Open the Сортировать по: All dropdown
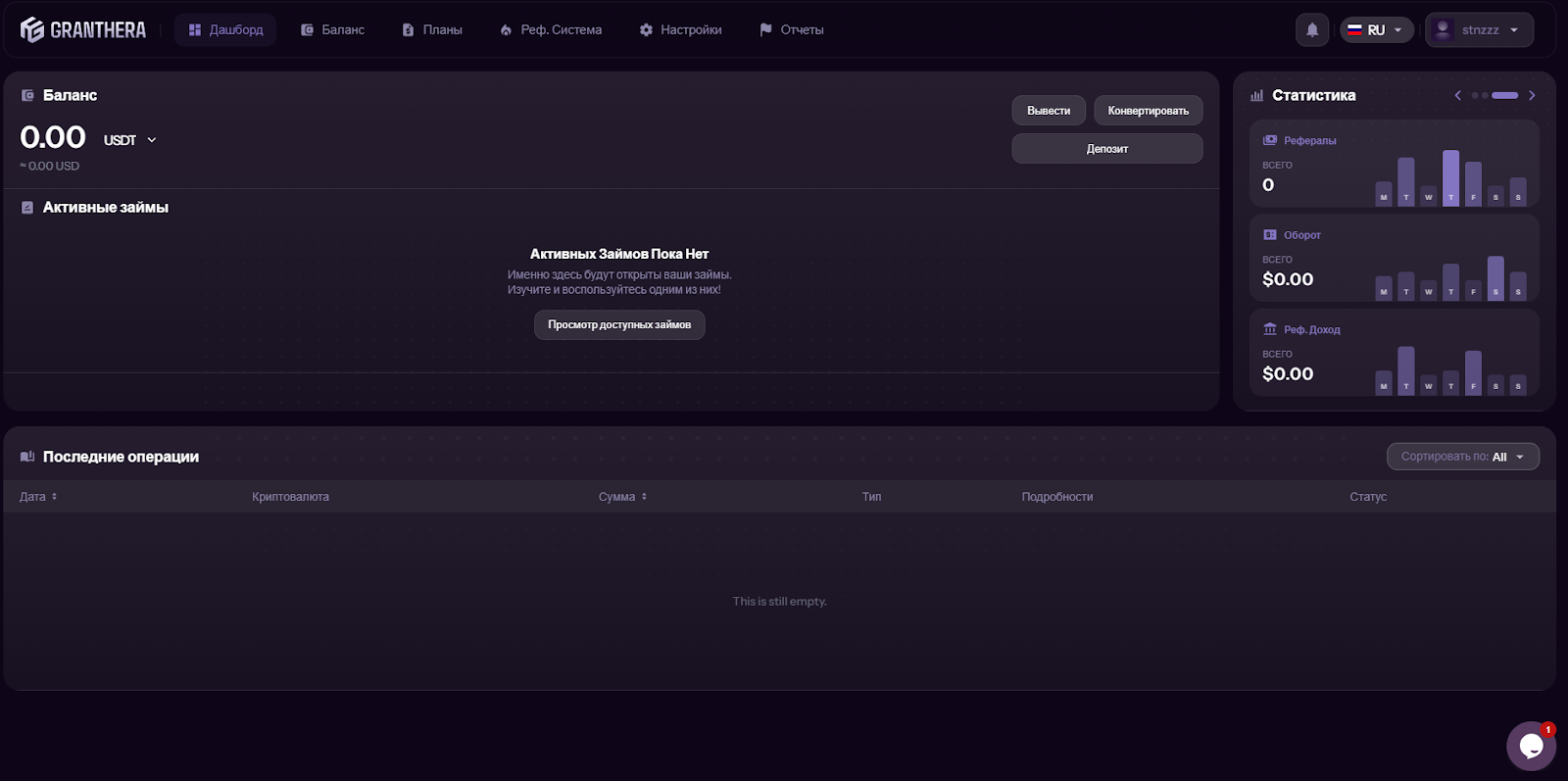The width and height of the screenshot is (1568, 781). 1462,457
